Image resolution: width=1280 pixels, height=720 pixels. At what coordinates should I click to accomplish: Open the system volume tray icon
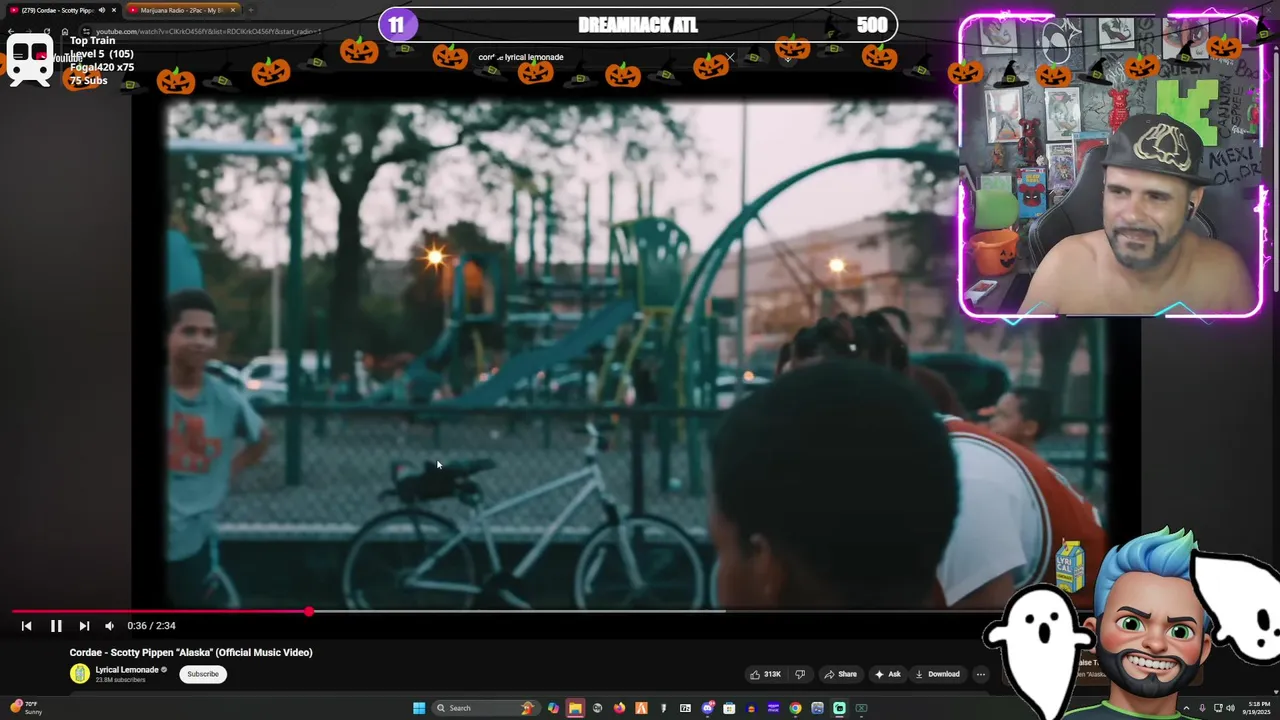(x=1232, y=708)
